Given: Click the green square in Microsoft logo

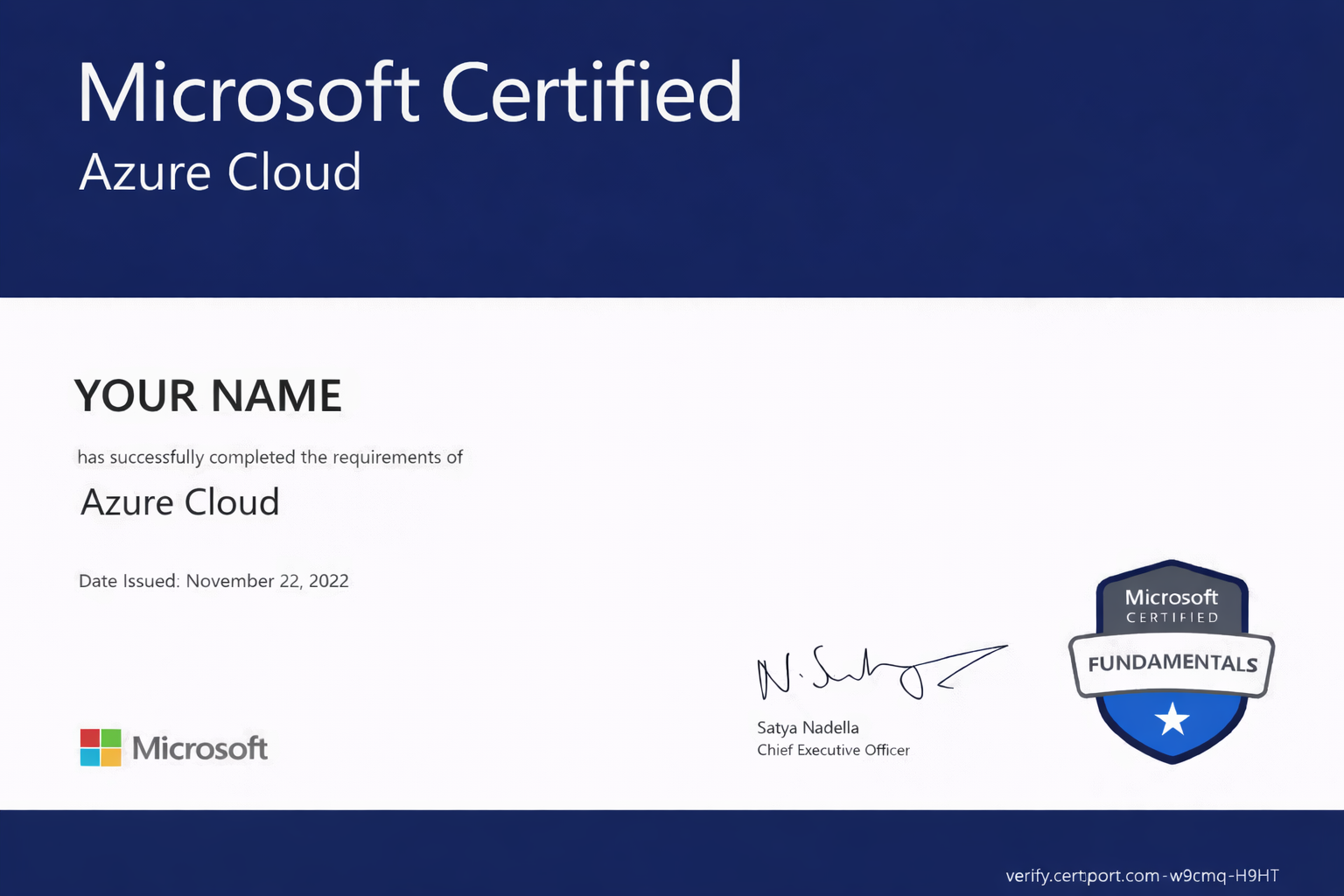Looking at the screenshot, I should tap(111, 738).
